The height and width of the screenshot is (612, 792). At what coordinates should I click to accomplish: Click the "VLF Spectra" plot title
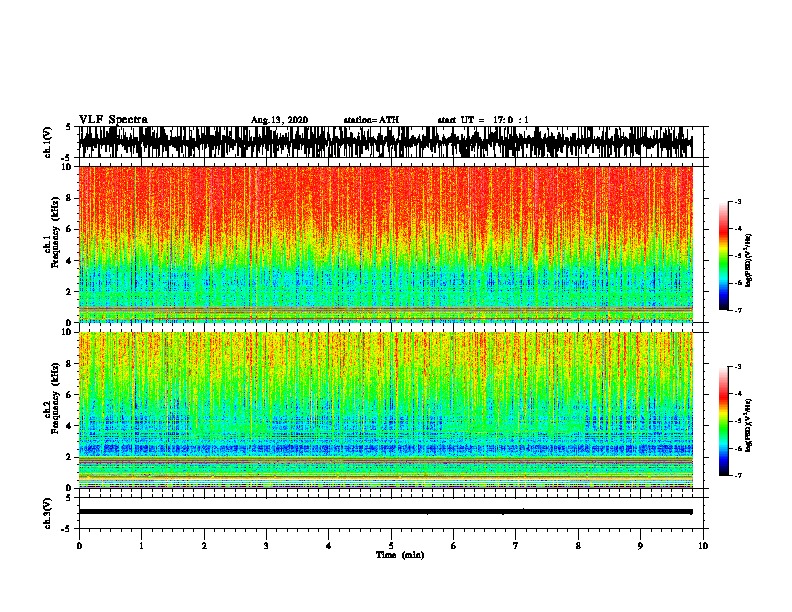[113, 120]
